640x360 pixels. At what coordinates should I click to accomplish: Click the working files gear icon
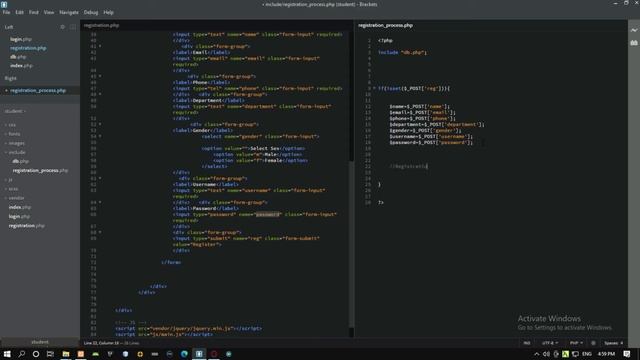[62, 27]
